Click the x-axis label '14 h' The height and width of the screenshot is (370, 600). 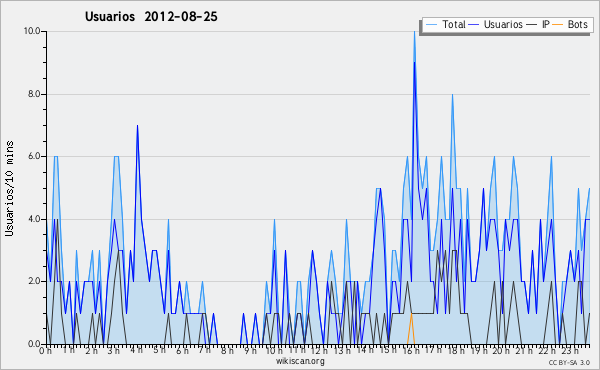[365, 350]
